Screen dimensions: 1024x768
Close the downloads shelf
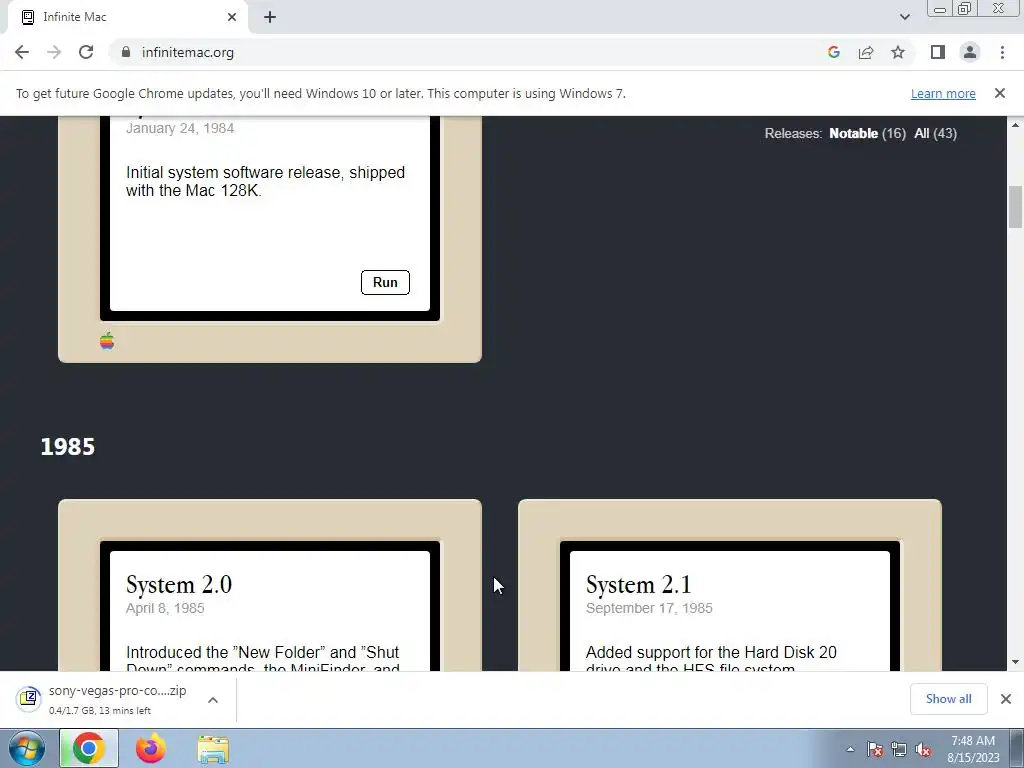pyautogui.click(x=1006, y=699)
